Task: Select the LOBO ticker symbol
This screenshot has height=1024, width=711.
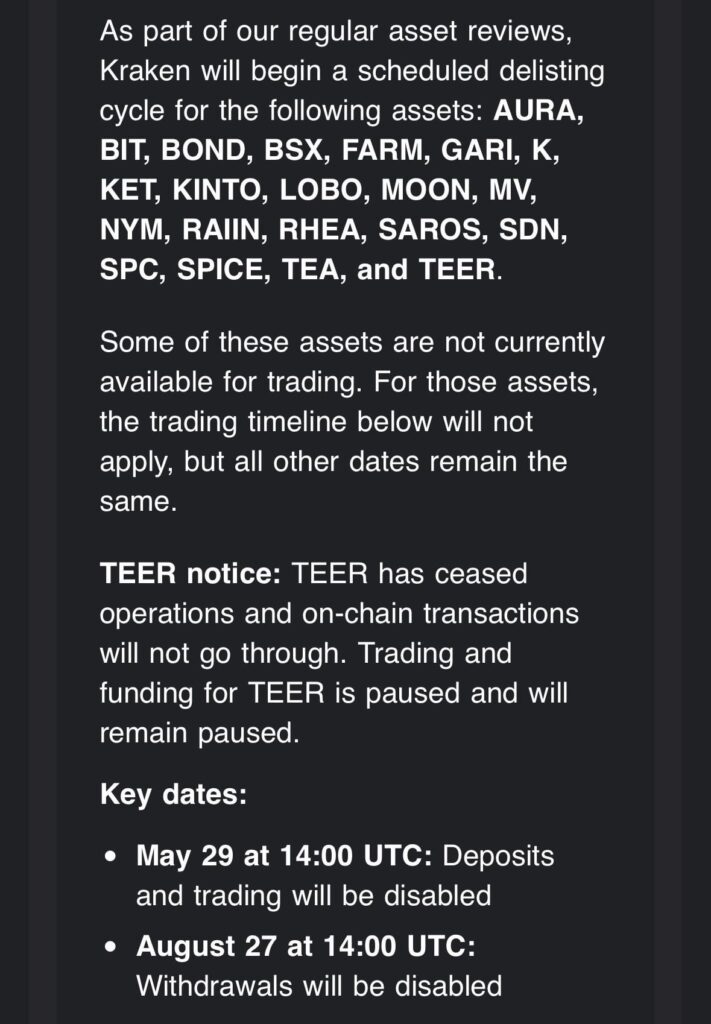Action: (321, 190)
